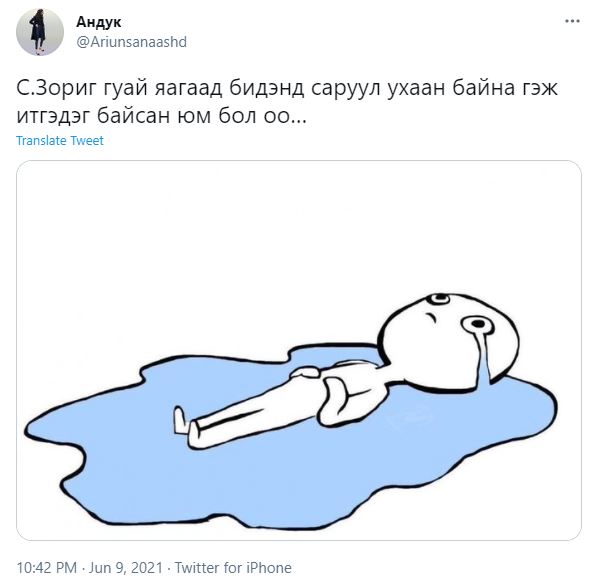Click the second tweet line beginning итгэдэг
This screenshot has height=587, width=593.
click(x=161, y=116)
